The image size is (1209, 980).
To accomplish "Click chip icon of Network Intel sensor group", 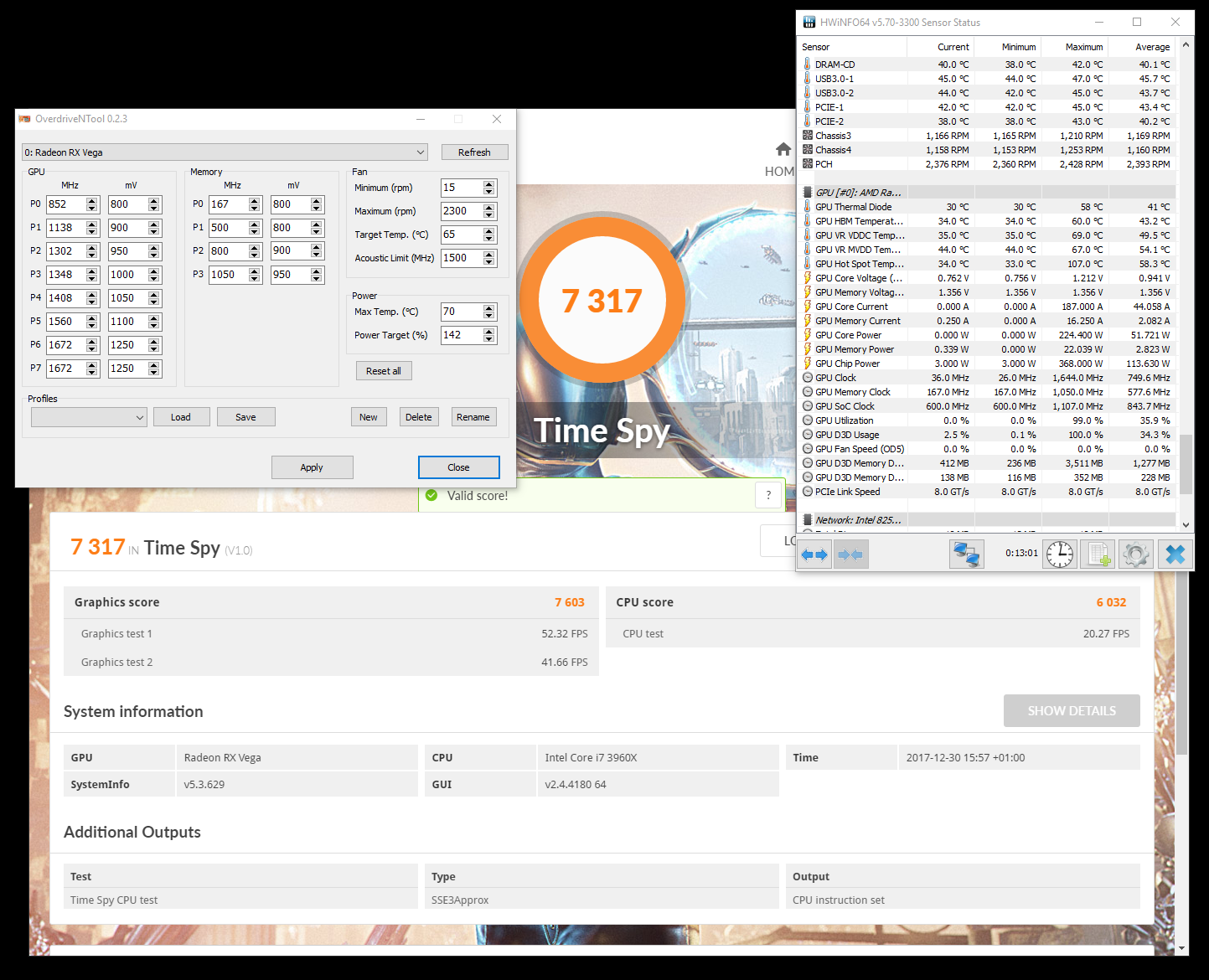I will pyautogui.click(x=808, y=520).
